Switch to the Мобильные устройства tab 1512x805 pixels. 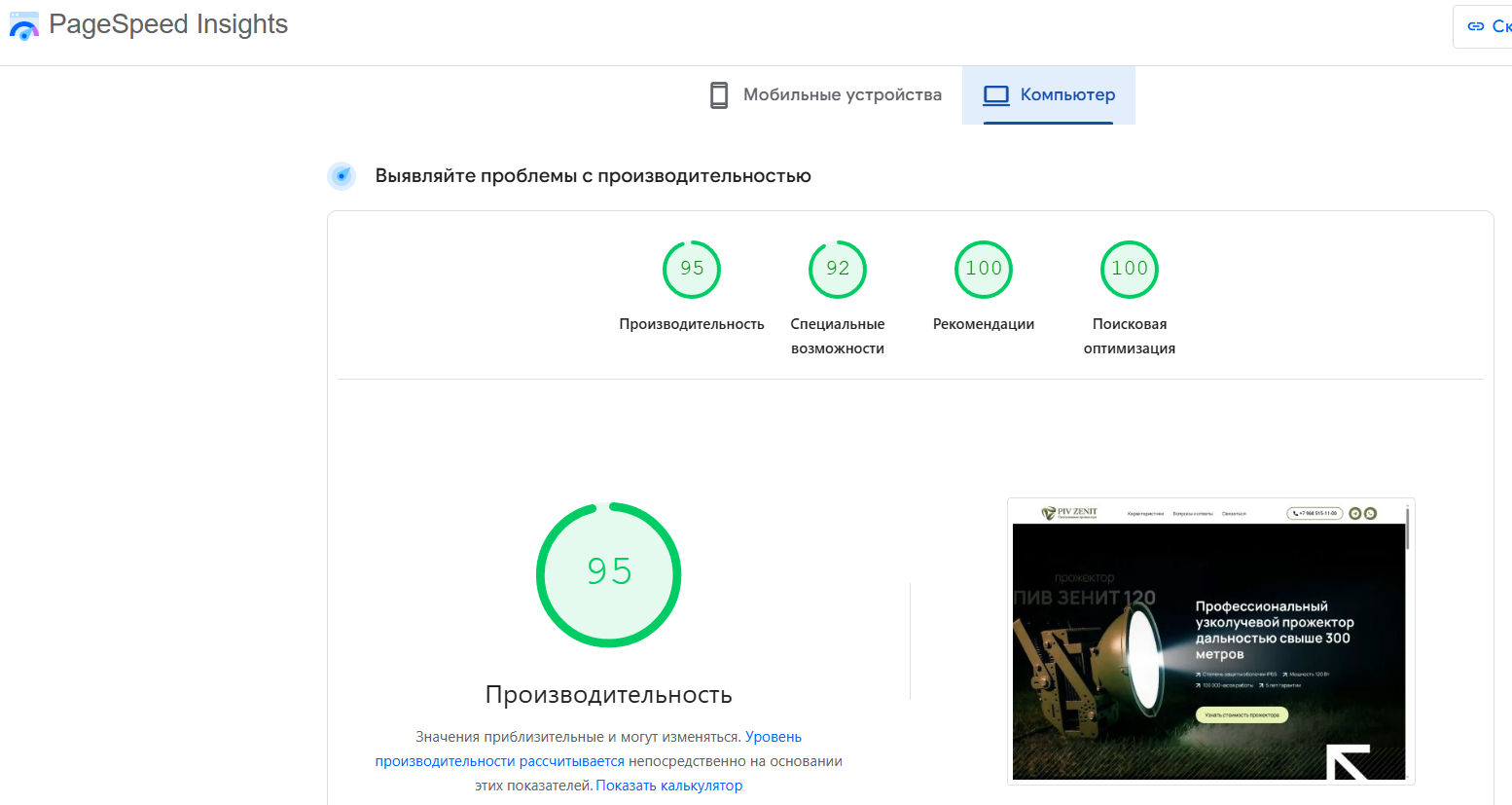click(842, 94)
